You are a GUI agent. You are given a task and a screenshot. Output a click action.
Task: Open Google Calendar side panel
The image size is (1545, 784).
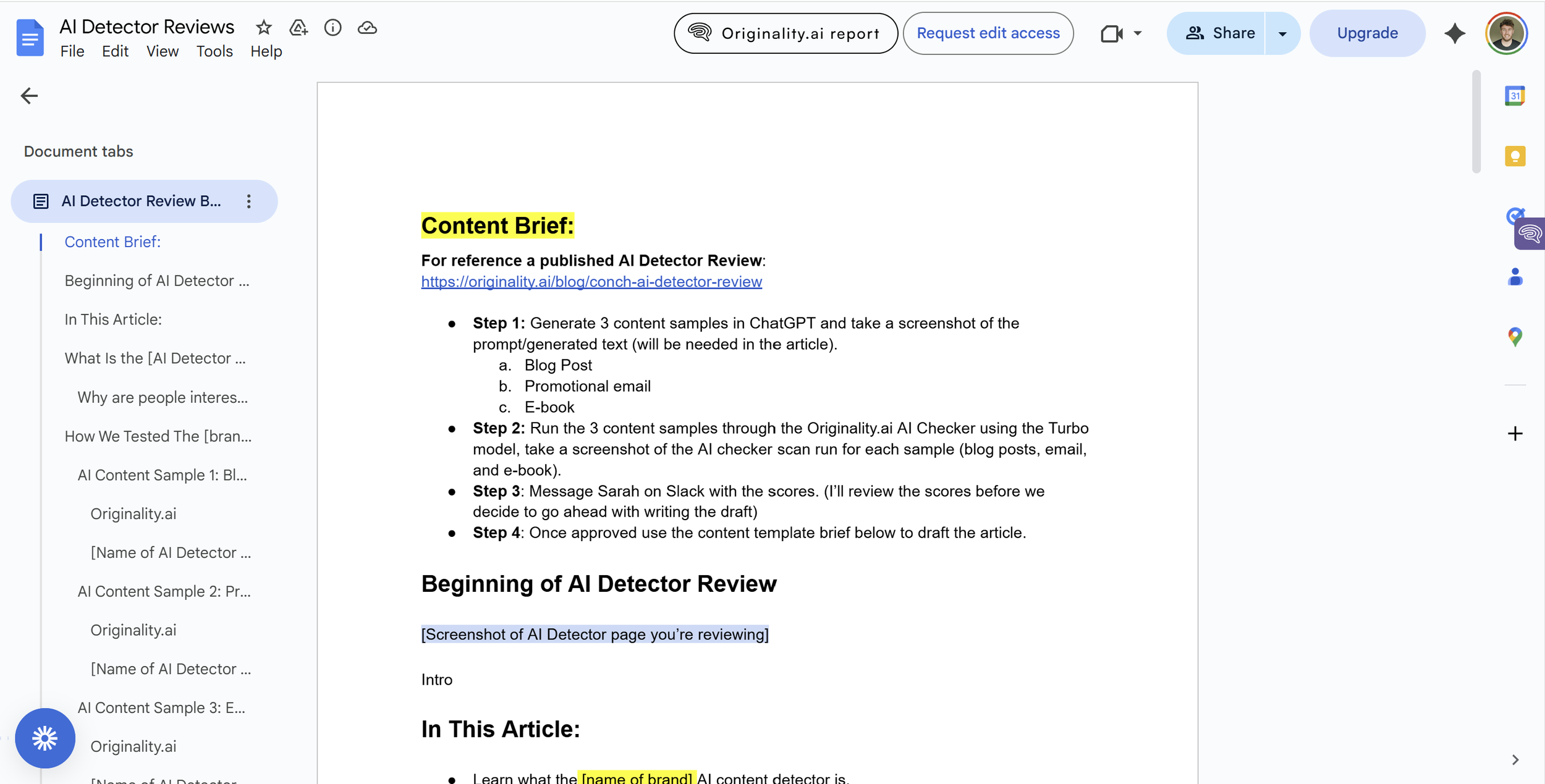[1514, 96]
